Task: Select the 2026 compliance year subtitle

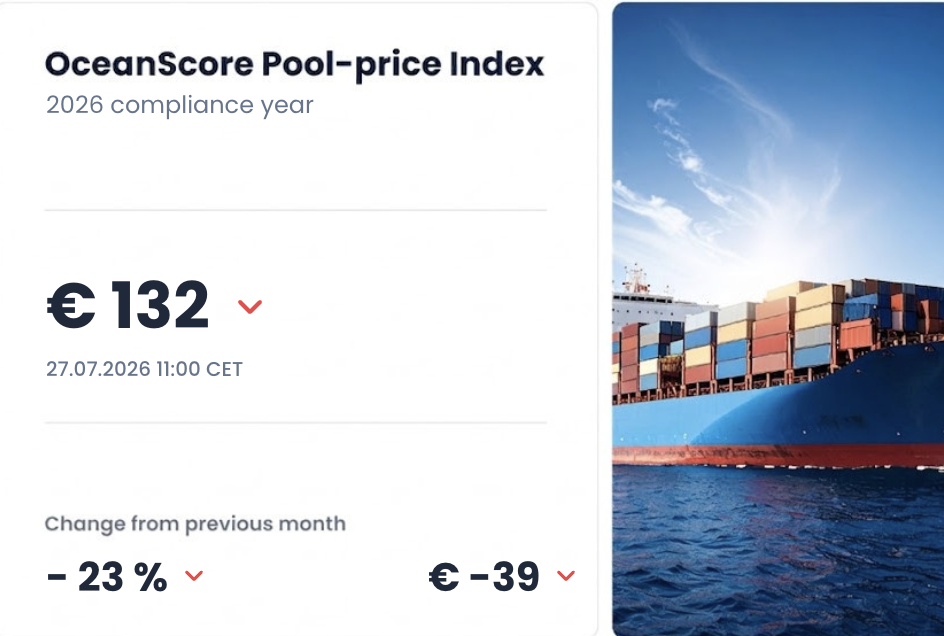Action: (x=179, y=105)
